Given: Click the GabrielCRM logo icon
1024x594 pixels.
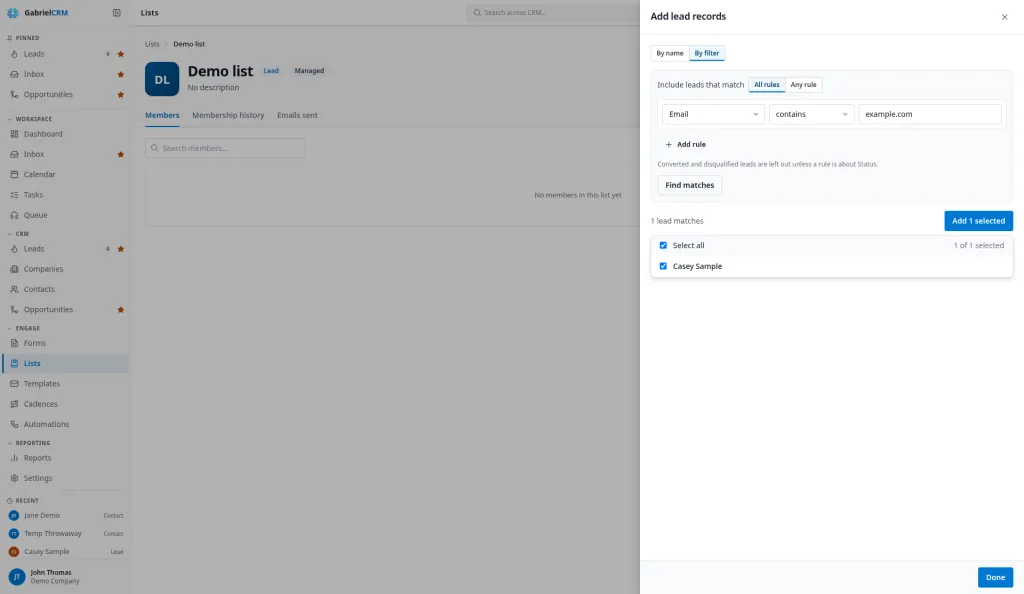Looking at the screenshot, I should 13,12.
